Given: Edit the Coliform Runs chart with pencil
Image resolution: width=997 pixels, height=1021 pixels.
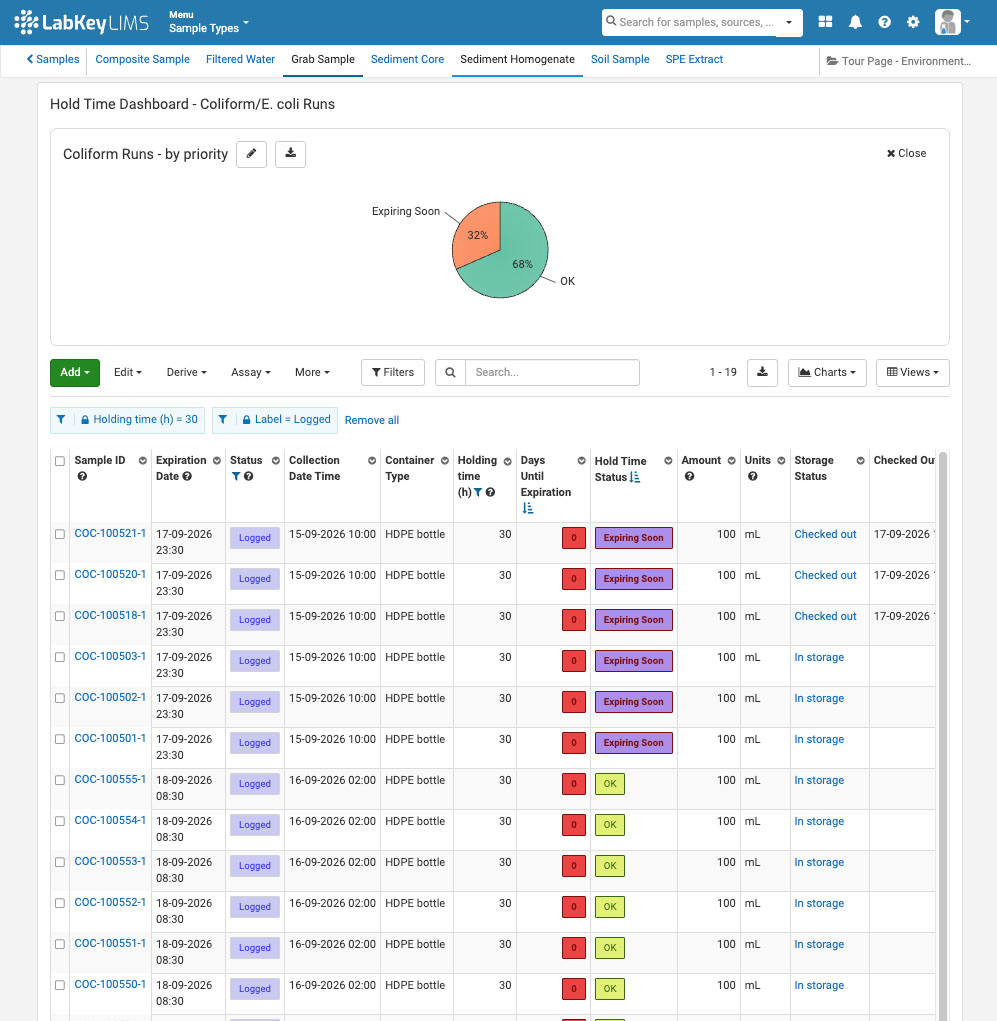Looking at the screenshot, I should tap(251, 154).
